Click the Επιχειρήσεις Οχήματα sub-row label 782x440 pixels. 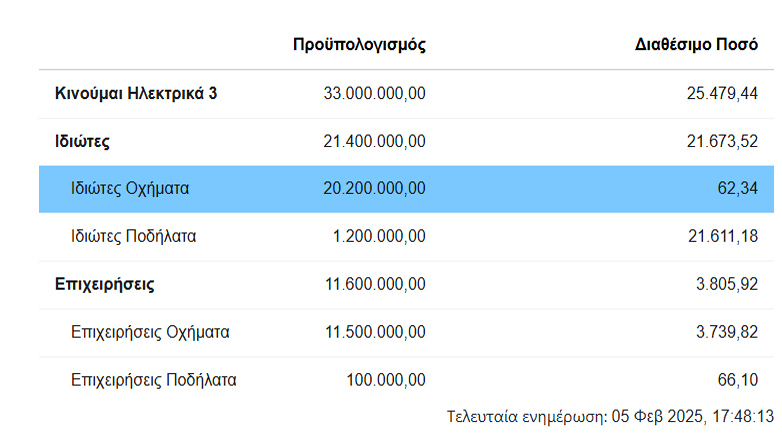(x=151, y=332)
